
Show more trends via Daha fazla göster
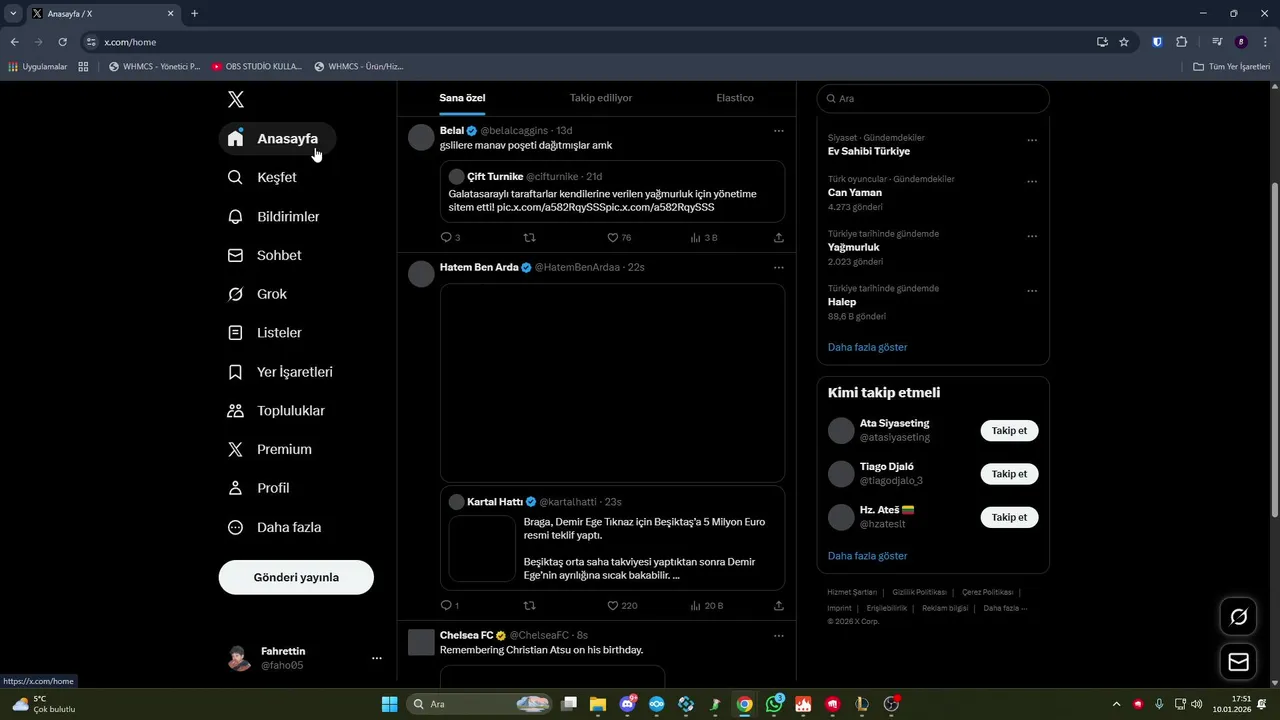[x=868, y=347]
